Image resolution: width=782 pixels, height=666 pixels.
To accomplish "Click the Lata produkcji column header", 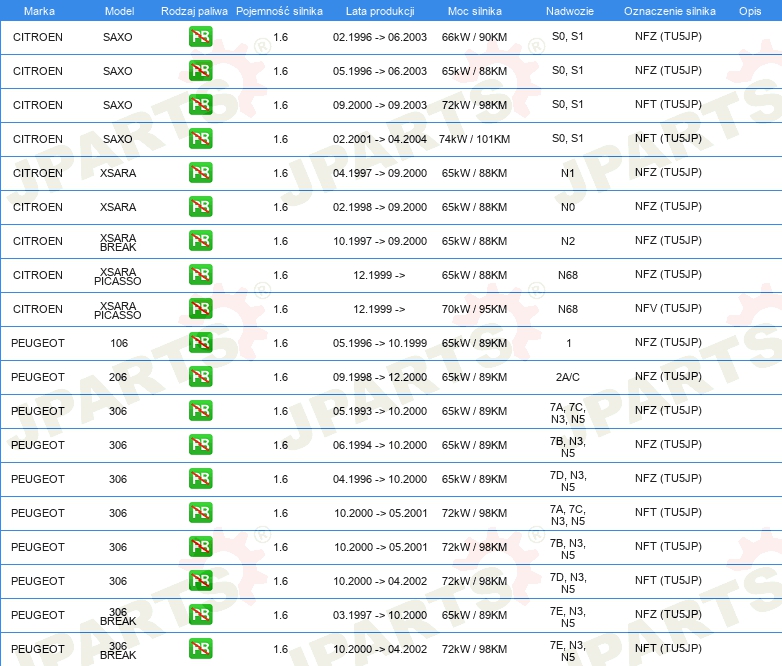I will click(x=380, y=11).
